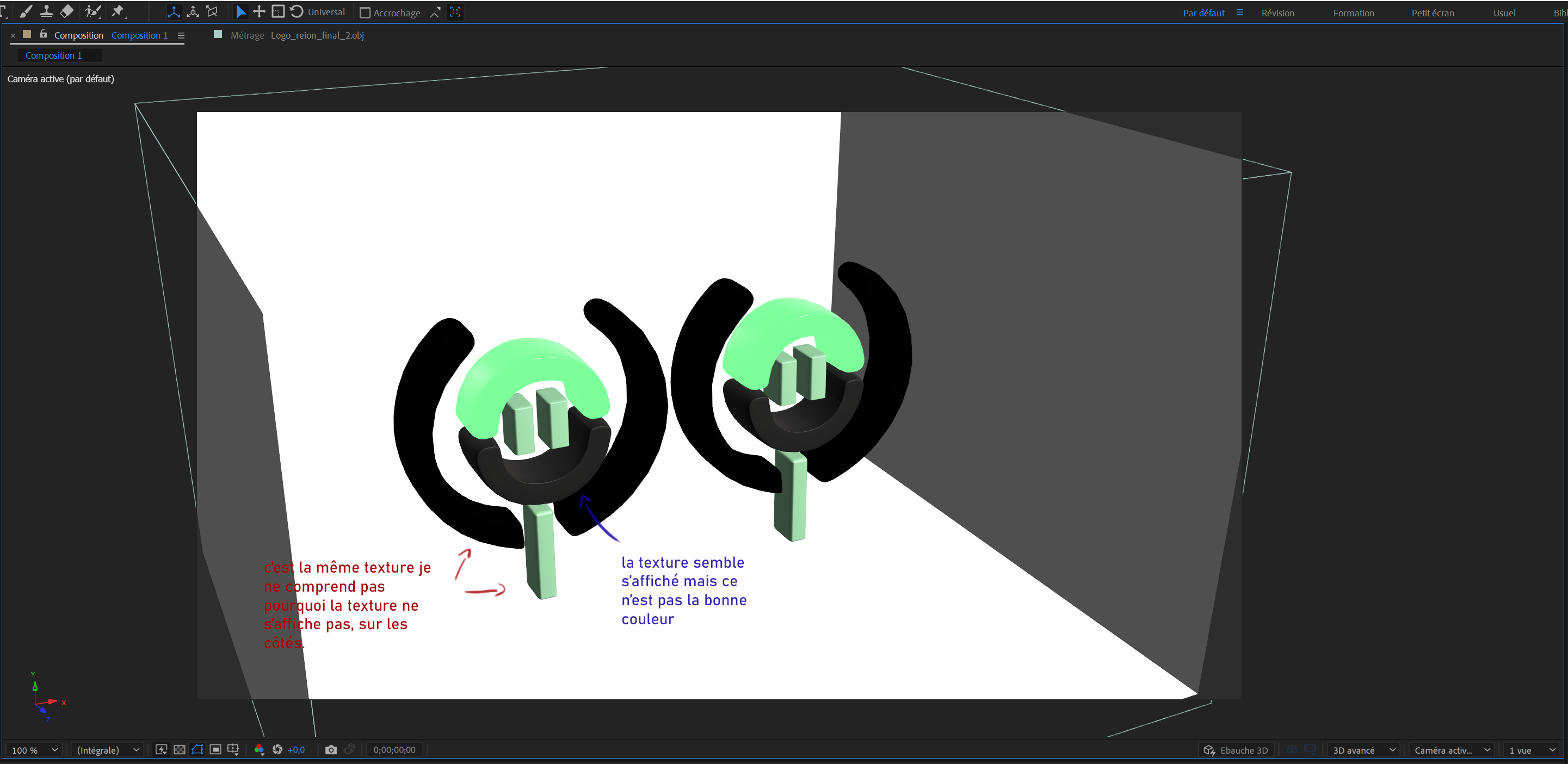Toggle snap edges extend icon

coord(435,12)
